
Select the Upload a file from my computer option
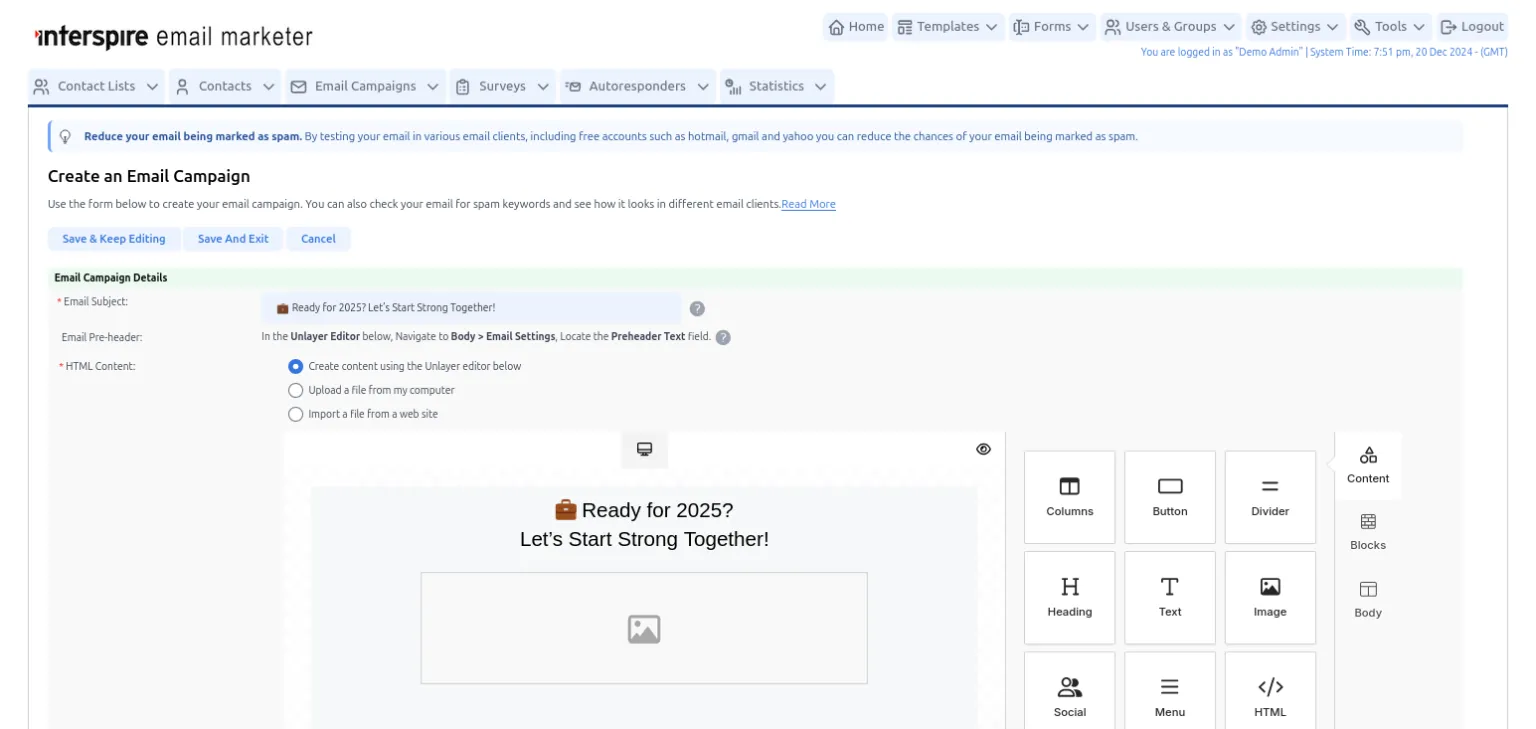point(295,390)
